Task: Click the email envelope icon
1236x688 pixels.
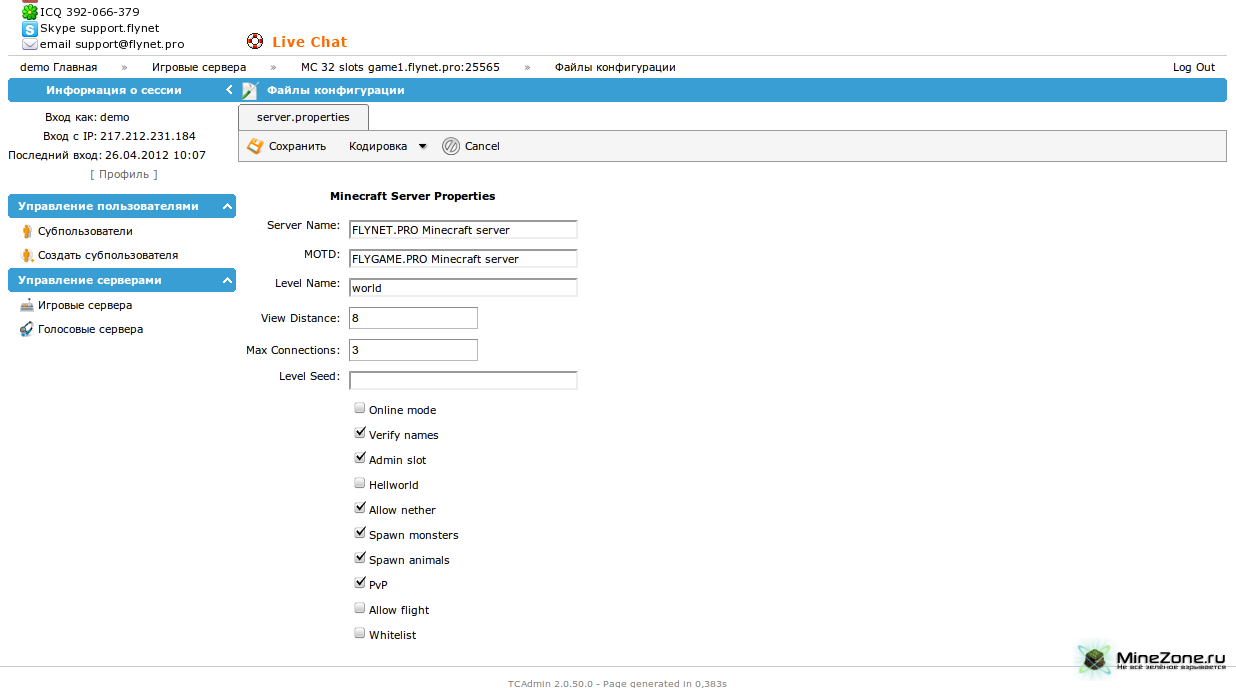Action: click(x=30, y=45)
